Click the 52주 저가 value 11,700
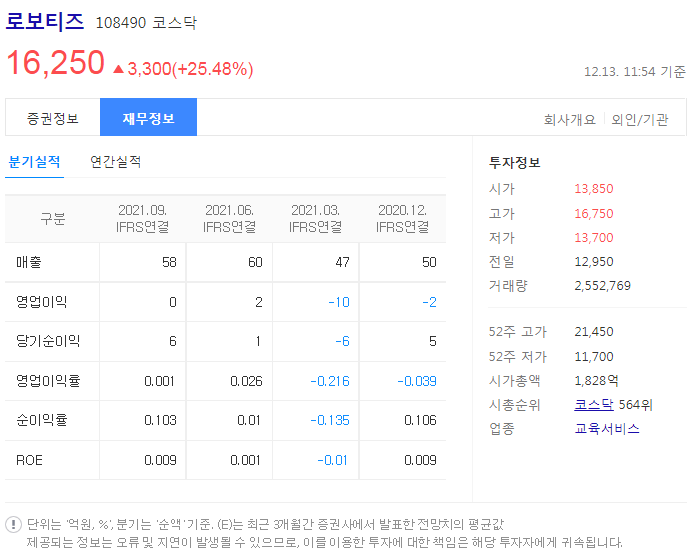694x558 pixels. 594,356
